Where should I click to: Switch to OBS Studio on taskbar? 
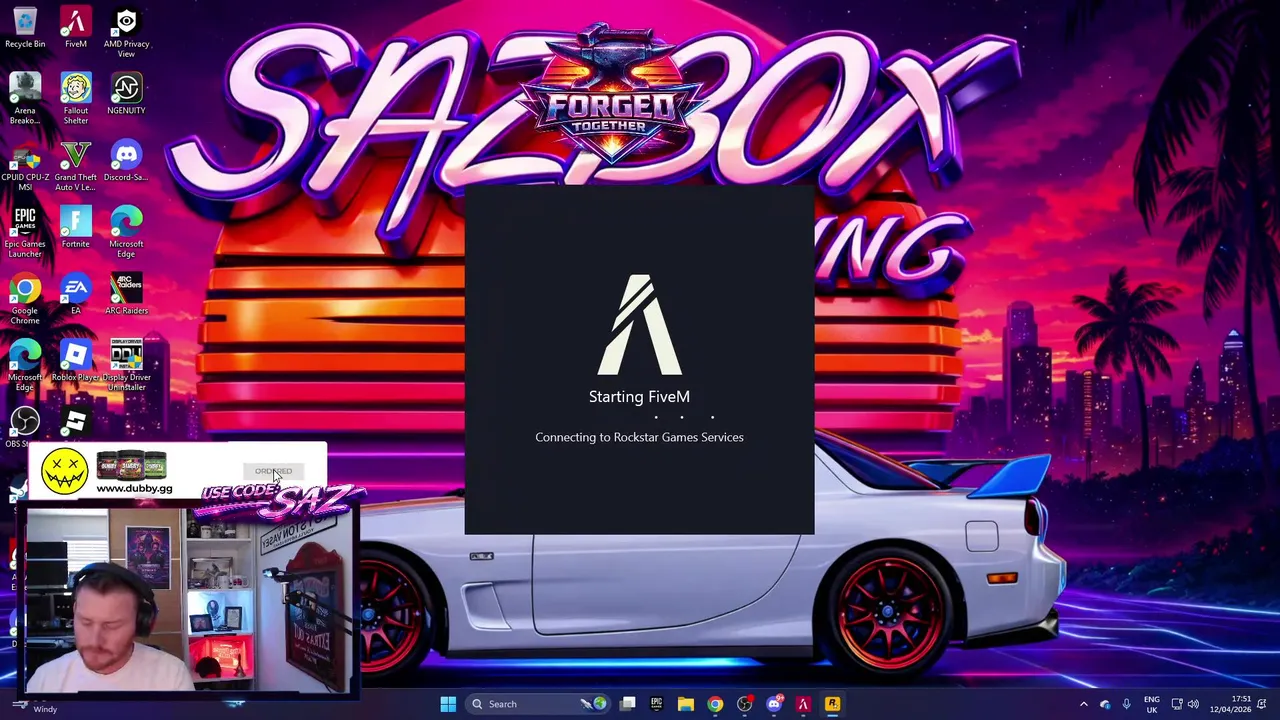click(x=744, y=704)
